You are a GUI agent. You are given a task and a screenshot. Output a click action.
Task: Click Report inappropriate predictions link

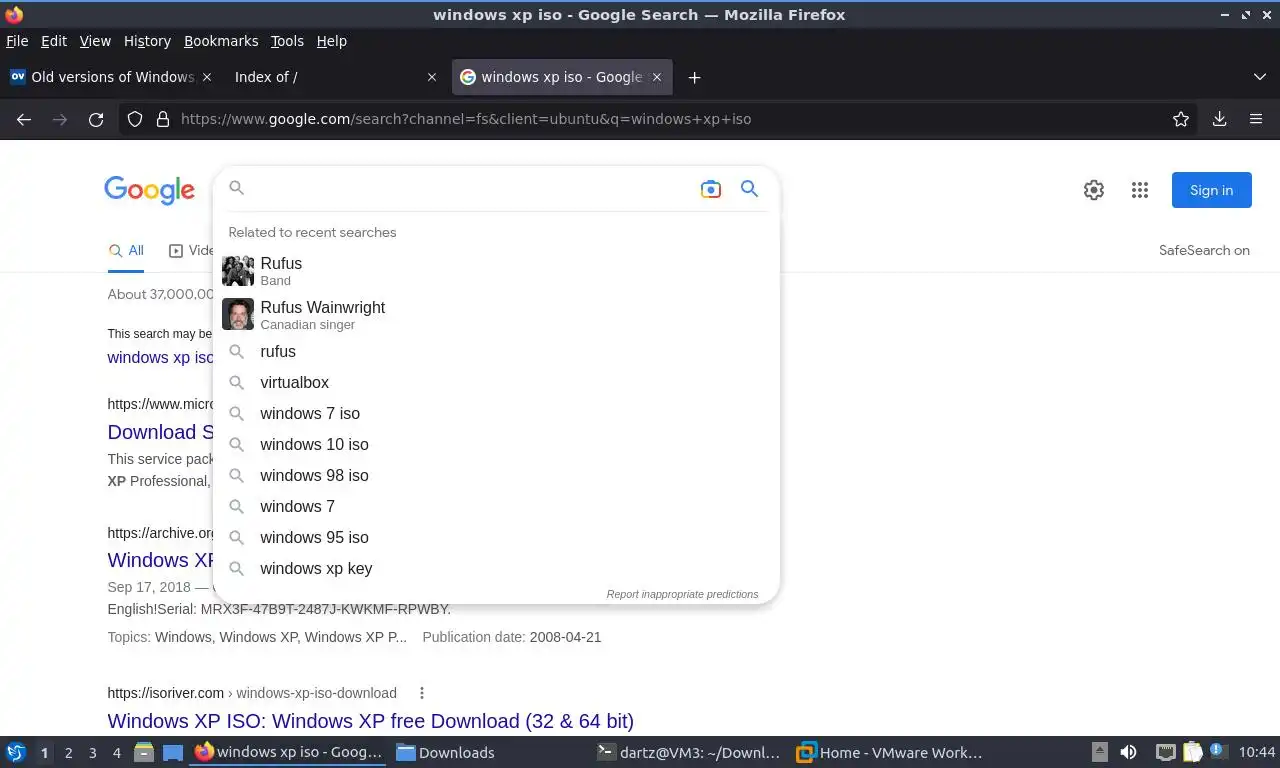tap(682, 594)
